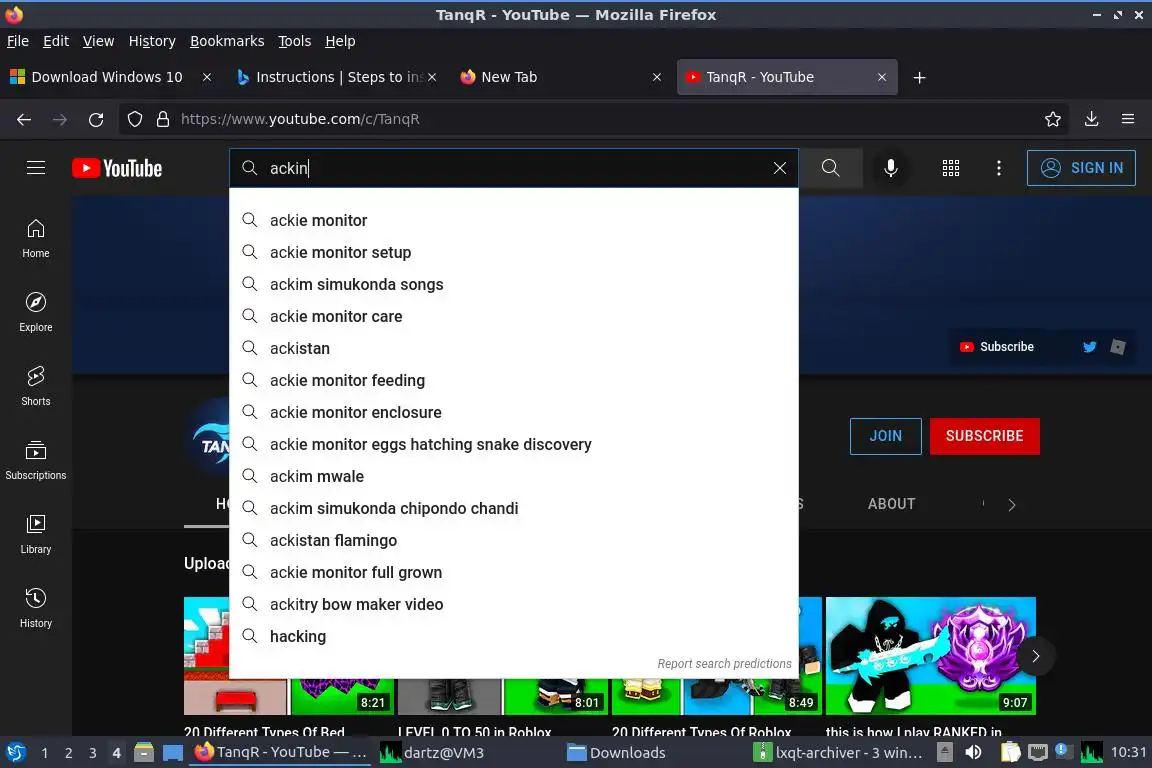This screenshot has width=1152, height=768.
Task: Open the taskbar start menu icon
Action: click(15, 752)
